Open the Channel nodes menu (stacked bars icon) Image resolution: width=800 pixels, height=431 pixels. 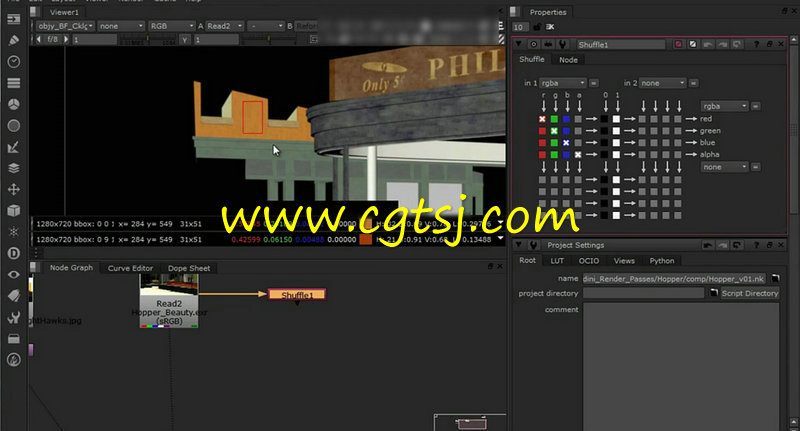point(14,83)
